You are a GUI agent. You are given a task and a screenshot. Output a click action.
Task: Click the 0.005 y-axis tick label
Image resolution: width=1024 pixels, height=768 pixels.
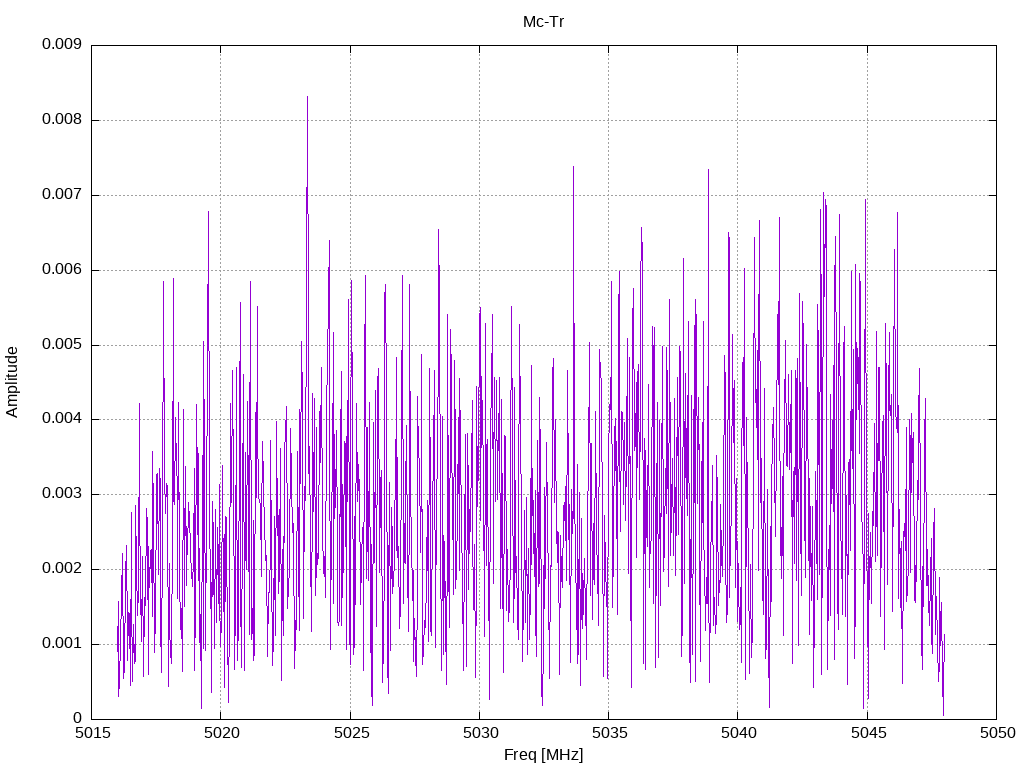[x=62, y=345]
